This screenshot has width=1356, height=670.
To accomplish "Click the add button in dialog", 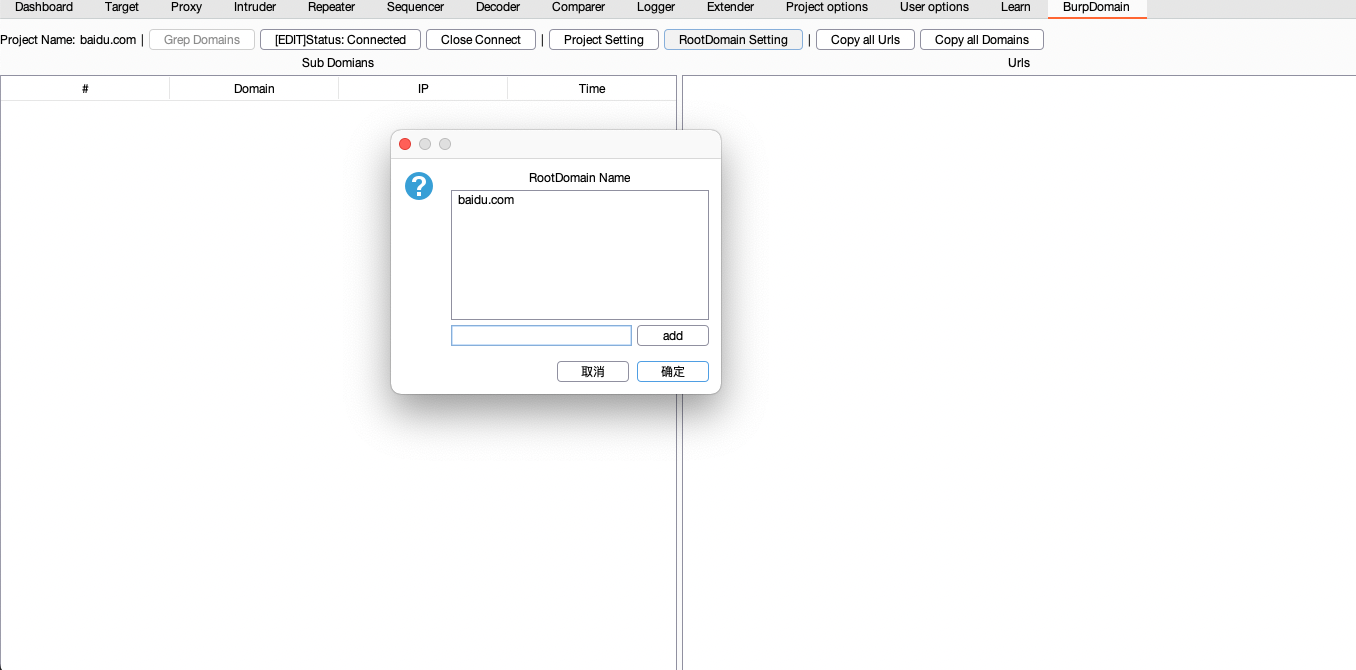I will pyautogui.click(x=673, y=336).
